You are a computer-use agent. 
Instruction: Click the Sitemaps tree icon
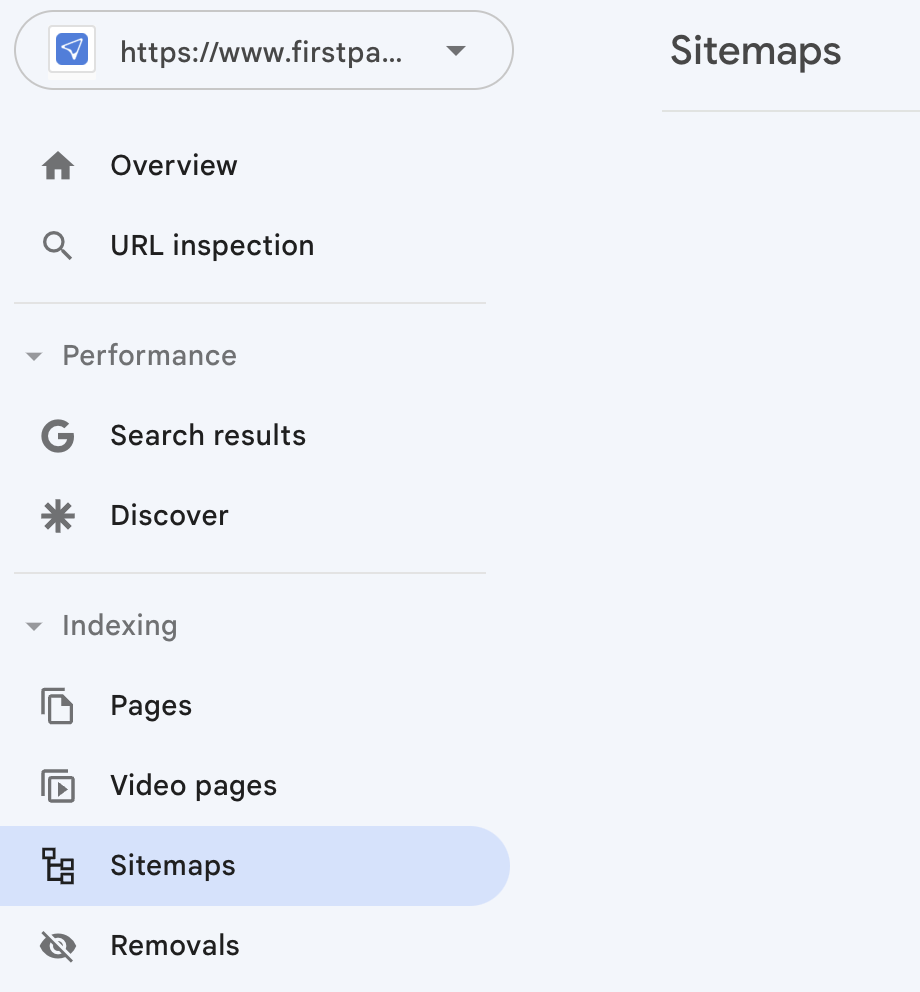point(58,866)
